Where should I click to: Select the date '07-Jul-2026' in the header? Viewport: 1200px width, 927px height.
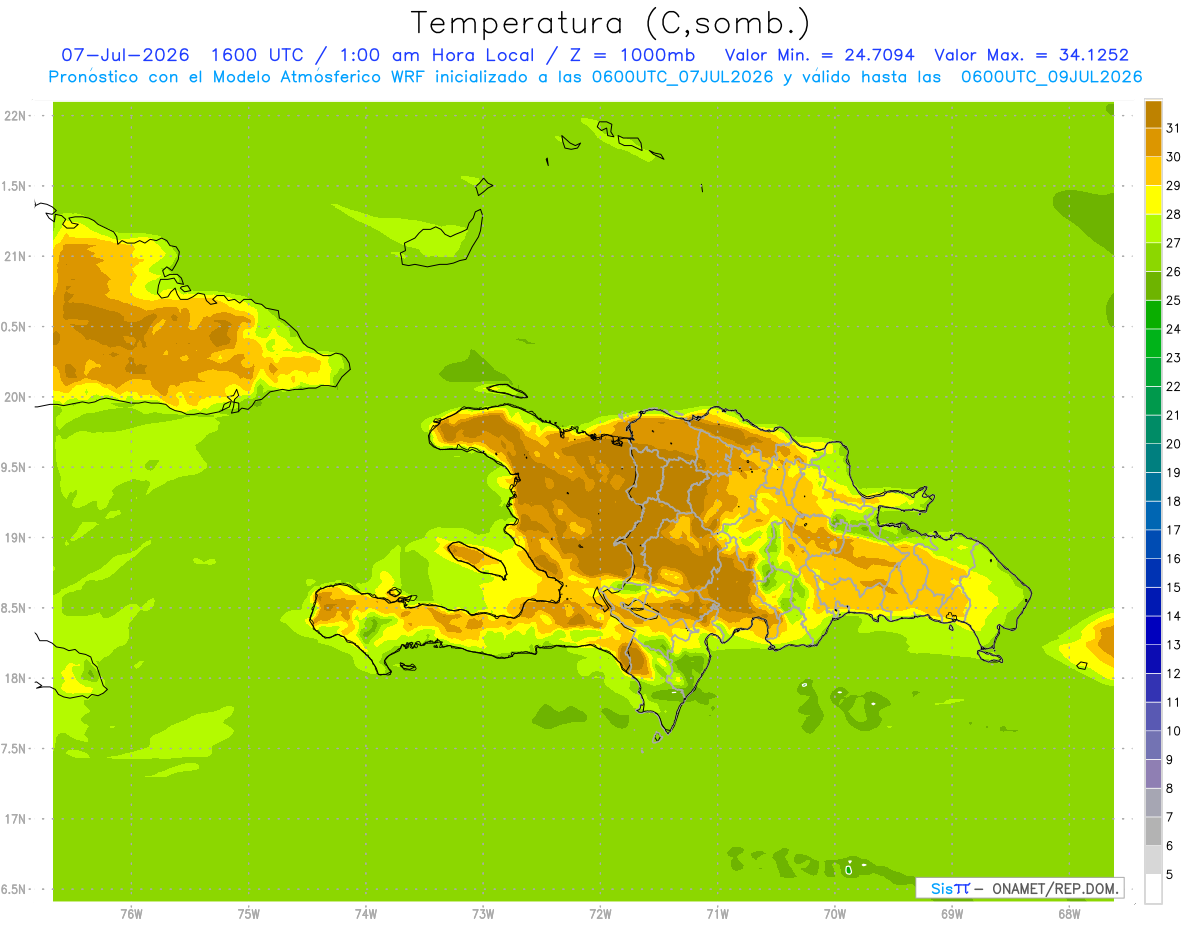pos(126,55)
